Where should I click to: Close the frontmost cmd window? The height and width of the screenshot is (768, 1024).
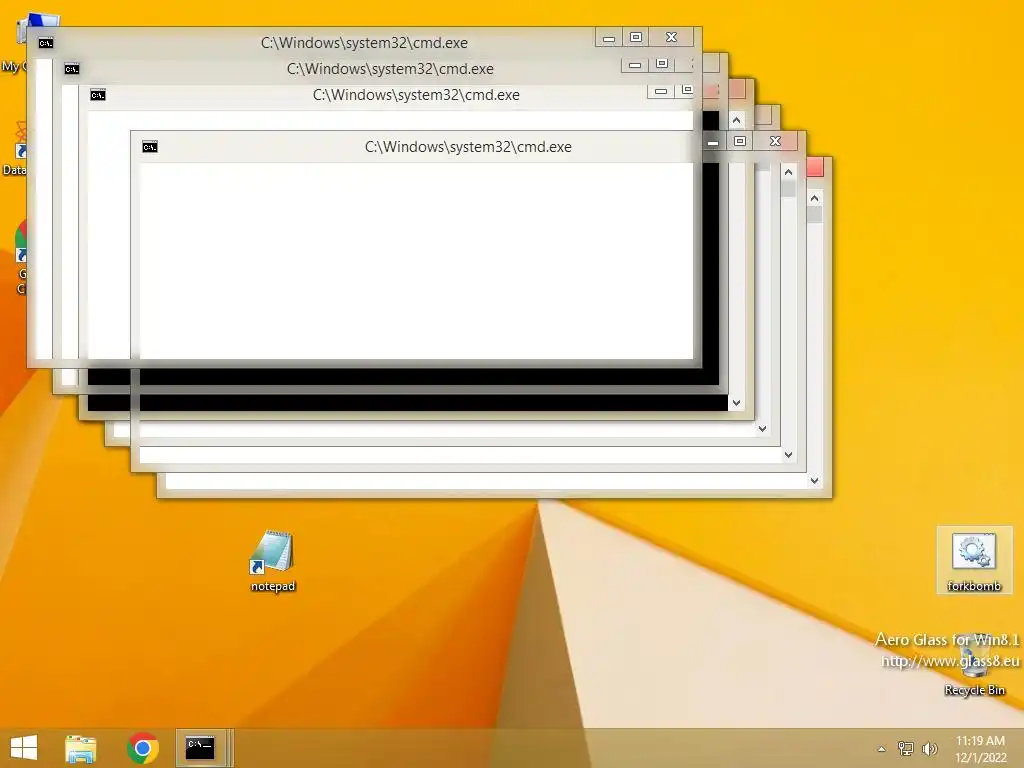(775, 141)
